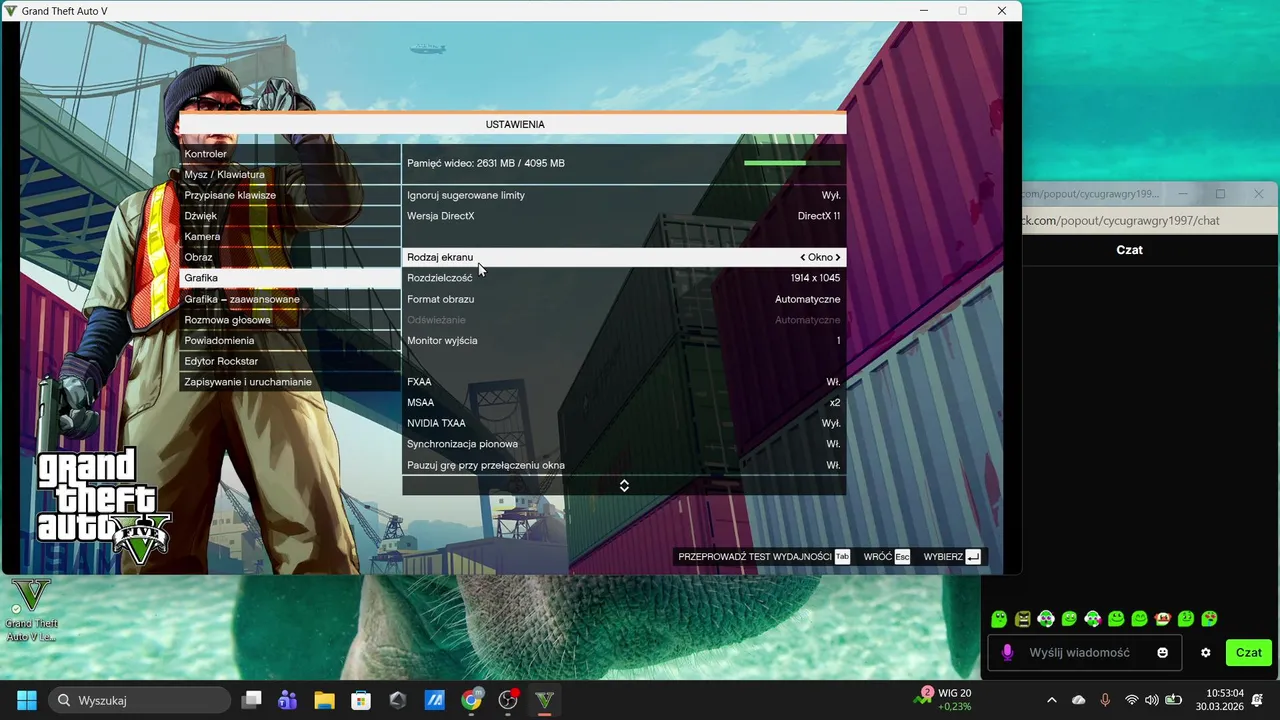This screenshot has width=1280, height=720.
Task: Open the emoji picker smiley in the message box
Action: [x=1162, y=653]
